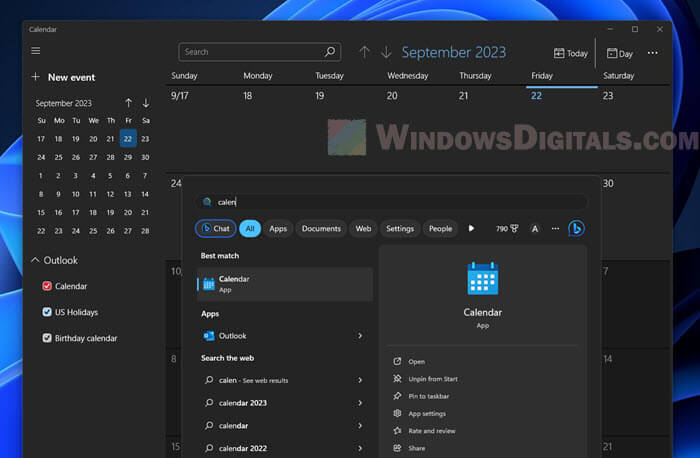Go to next week with main down arrow

(x=386, y=52)
